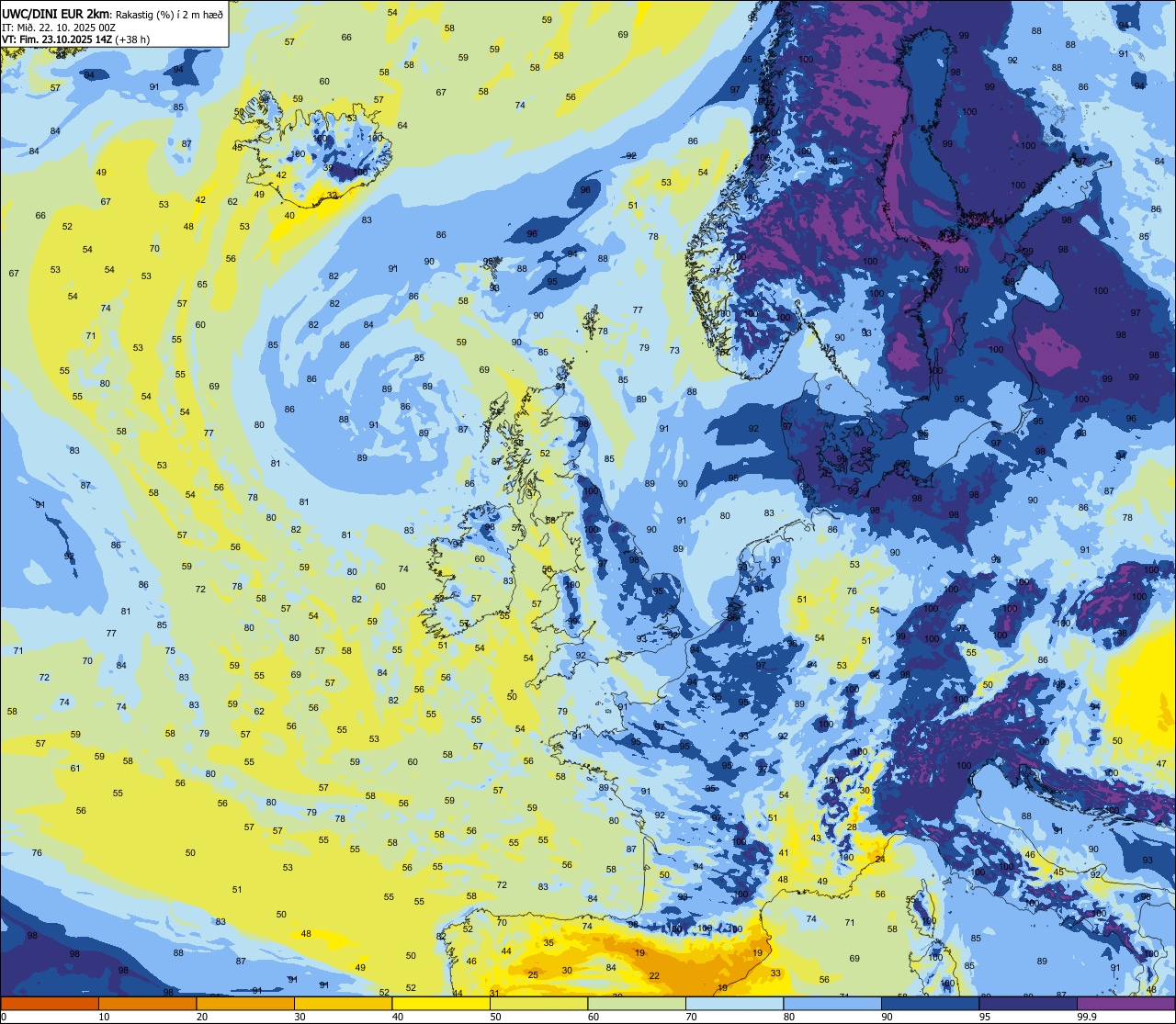Viewport: 1176px width, 1024px height.
Task: Click the "95" legend scale label
Action: click(x=986, y=1017)
